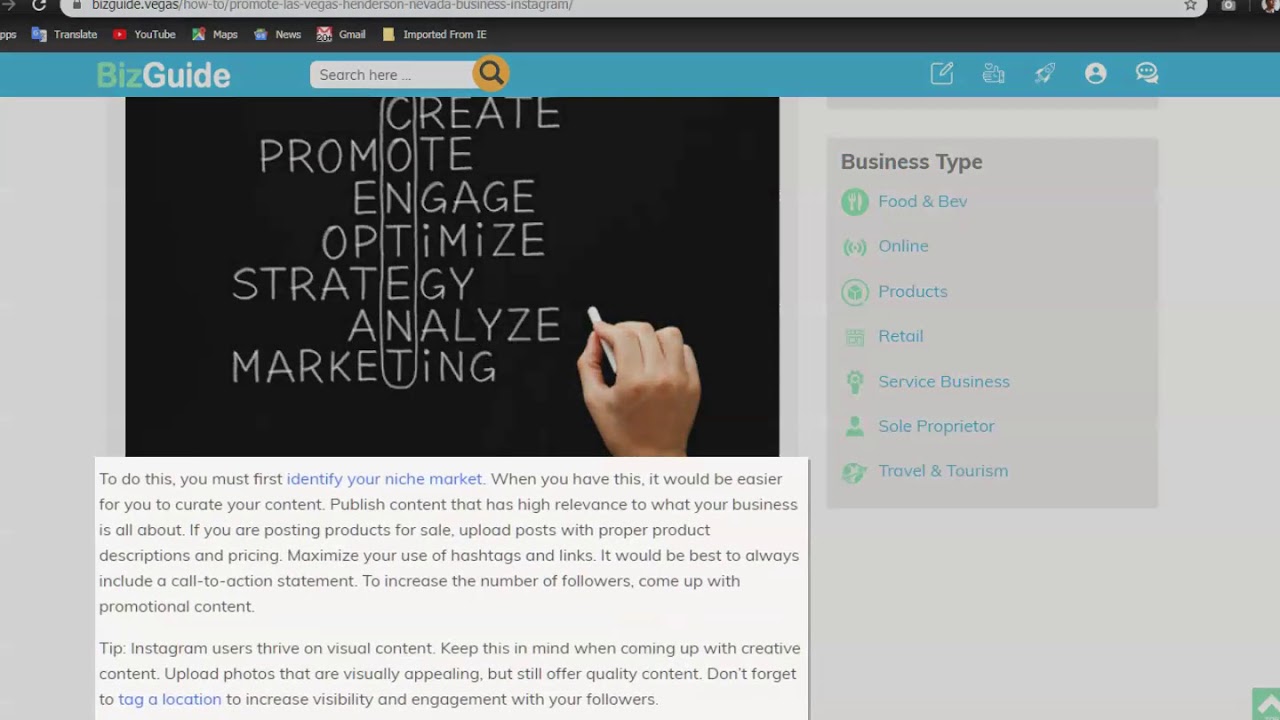The width and height of the screenshot is (1280, 720).
Task: Click the camera extension icon in browser toolbar
Action: 1229,5
